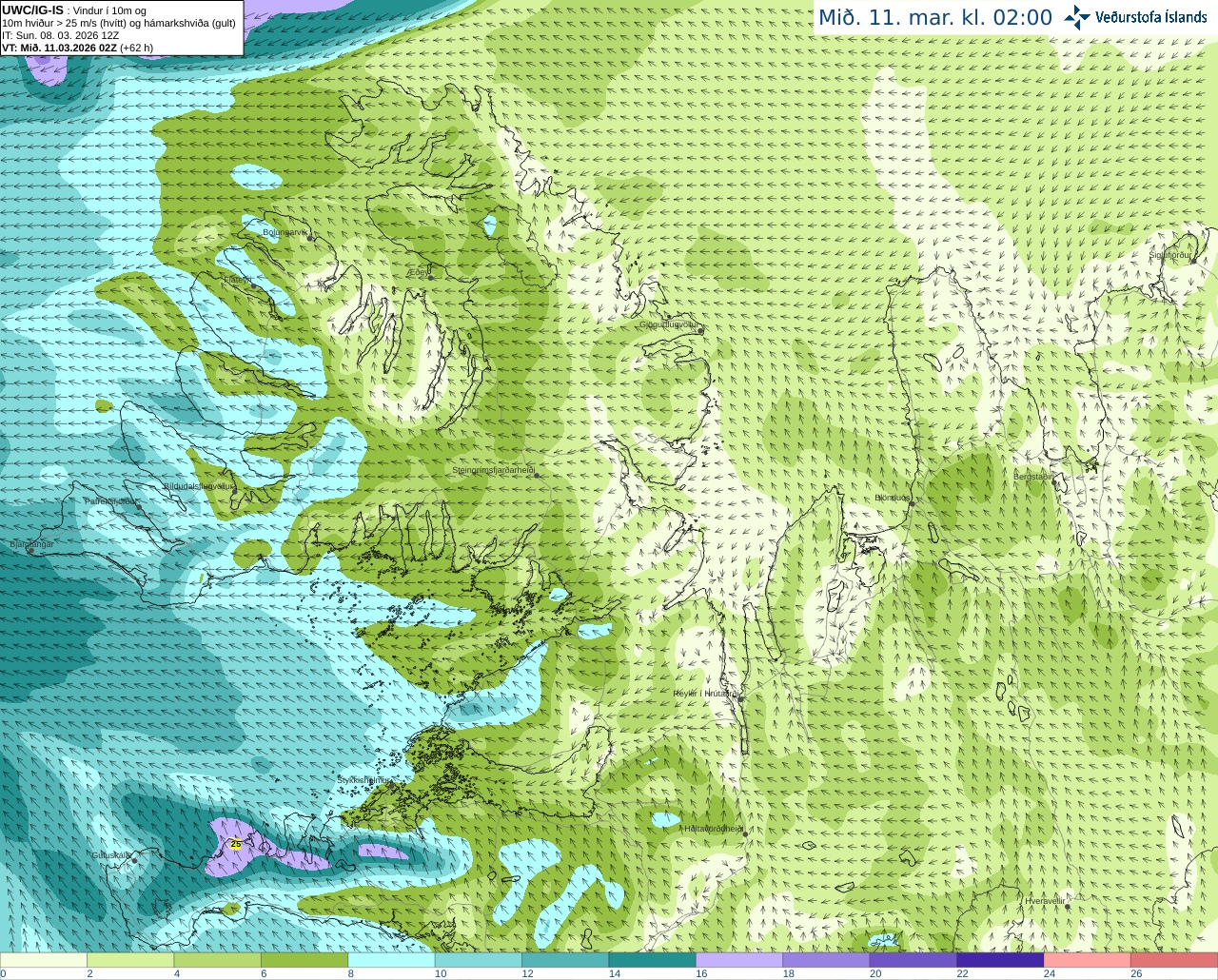Click the 12–14 m/s teal legend swatch
Image resolution: width=1218 pixels, height=980 pixels.
point(566,960)
